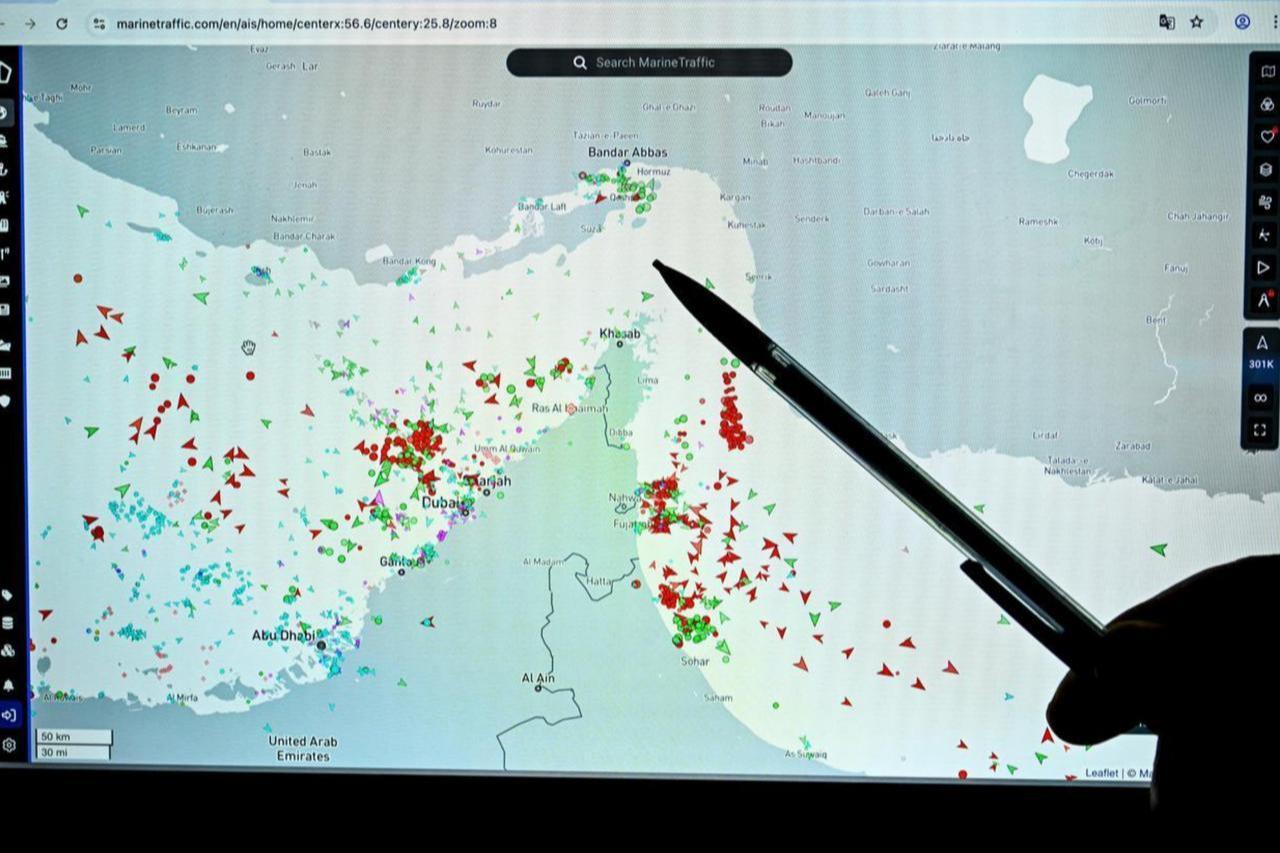Open the Chrome three-dot menu

pos(1272,22)
